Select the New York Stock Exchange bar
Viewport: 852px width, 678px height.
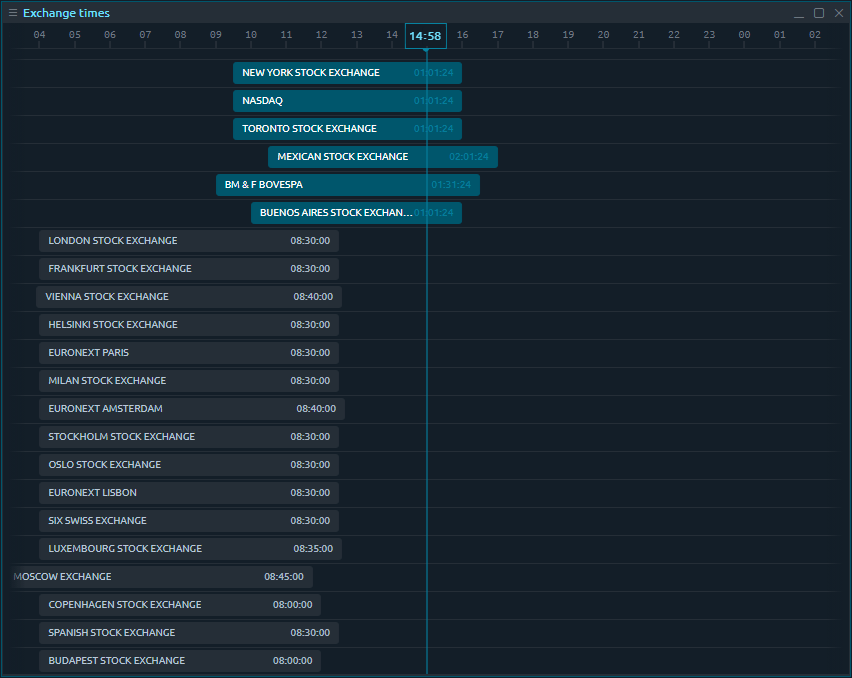[x=347, y=73]
